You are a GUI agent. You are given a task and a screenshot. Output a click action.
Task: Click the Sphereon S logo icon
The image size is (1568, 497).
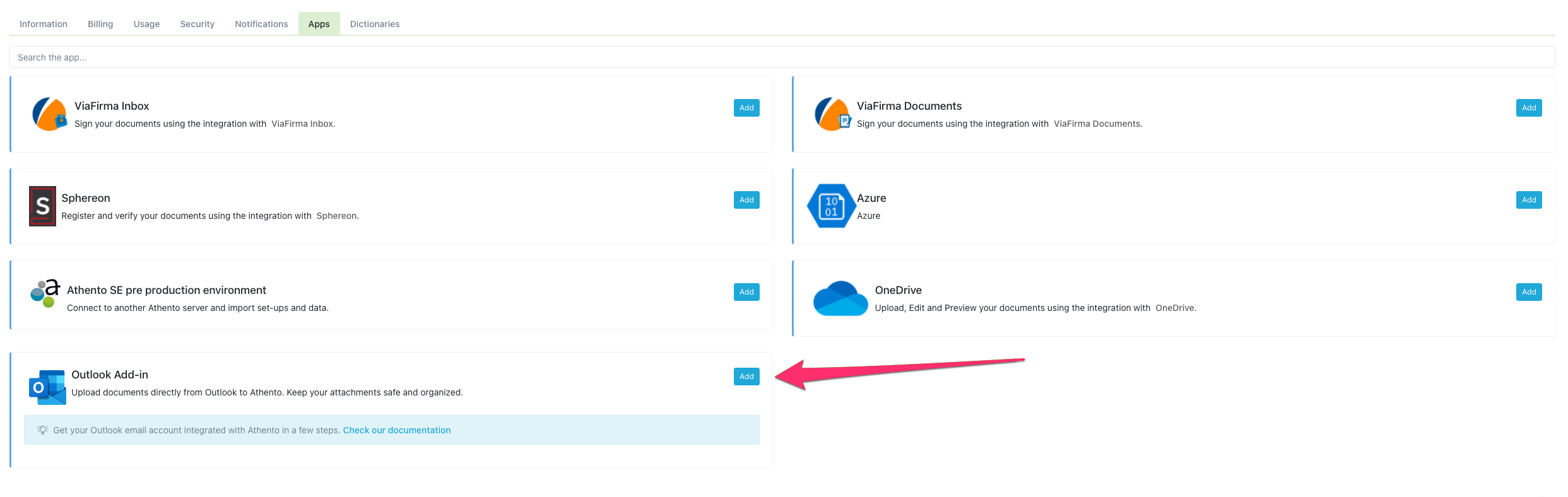click(42, 206)
